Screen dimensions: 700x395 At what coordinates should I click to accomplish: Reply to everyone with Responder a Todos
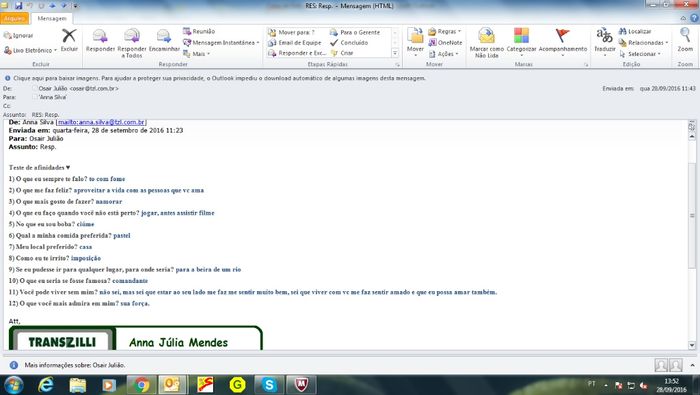click(132, 43)
